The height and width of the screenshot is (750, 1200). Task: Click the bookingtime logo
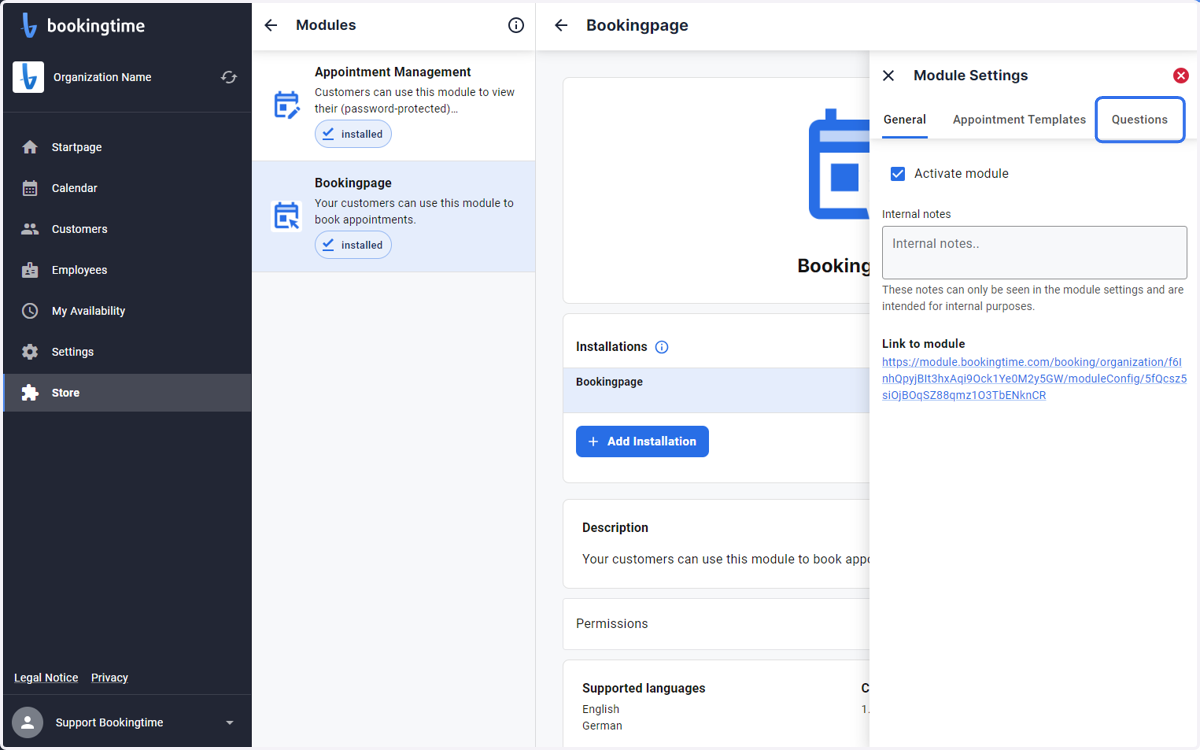click(x=82, y=26)
